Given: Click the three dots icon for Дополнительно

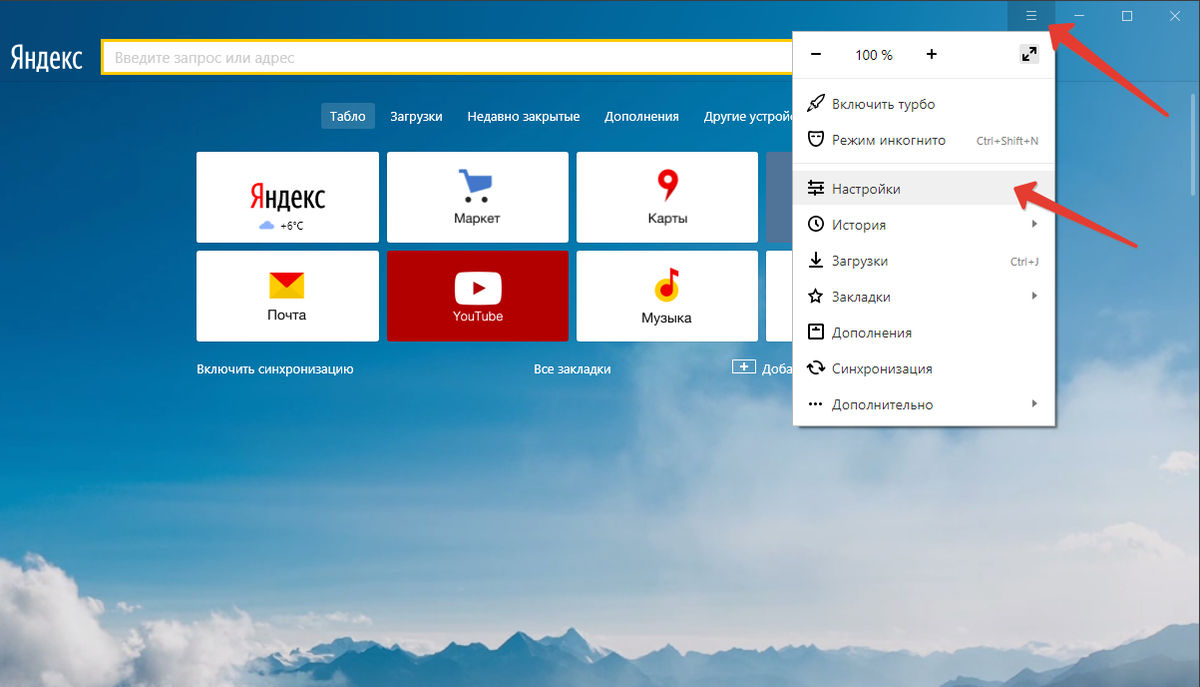Looking at the screenshot, I should tap(816, 404).
